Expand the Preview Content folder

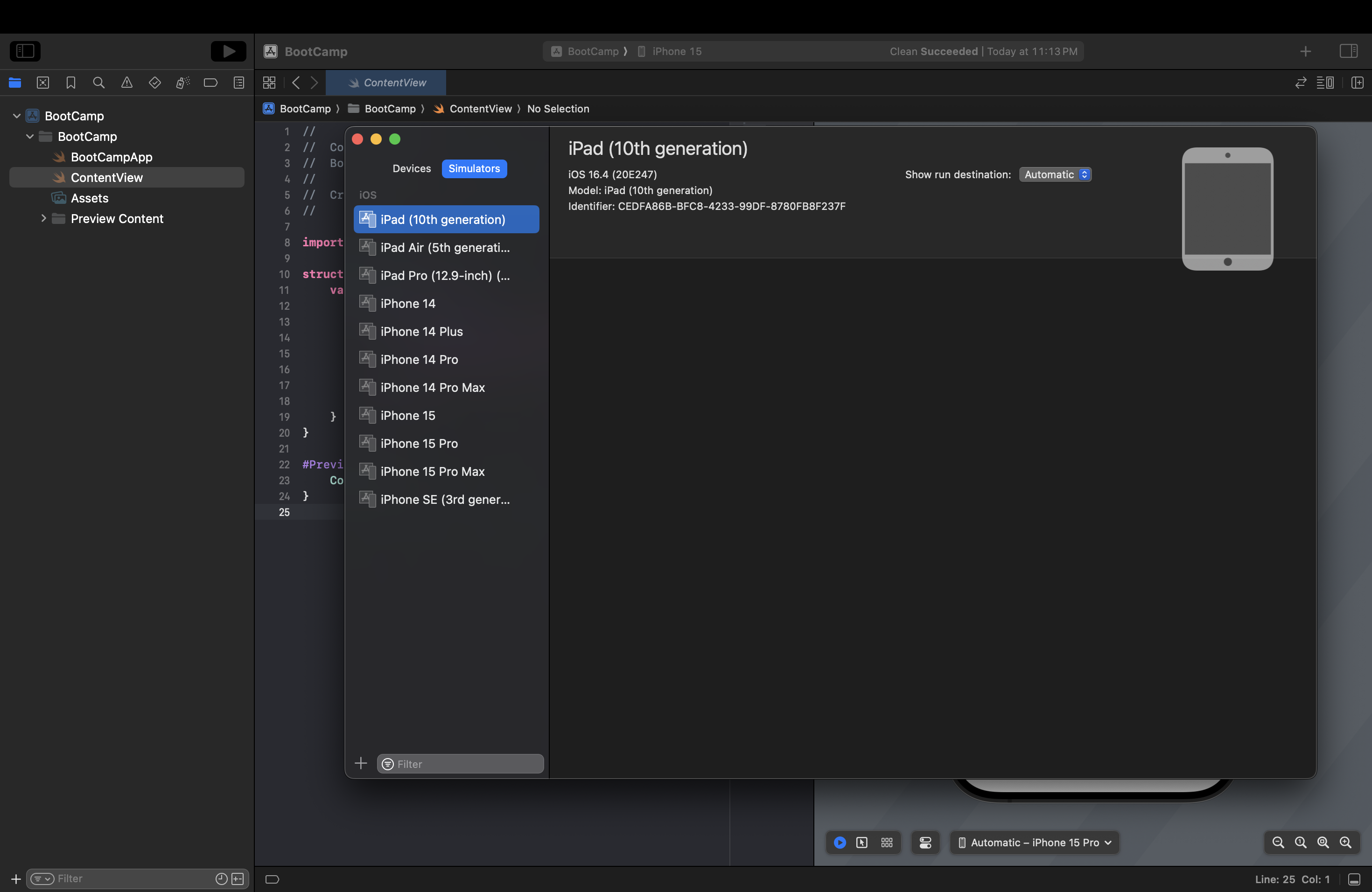click(43, 218)
